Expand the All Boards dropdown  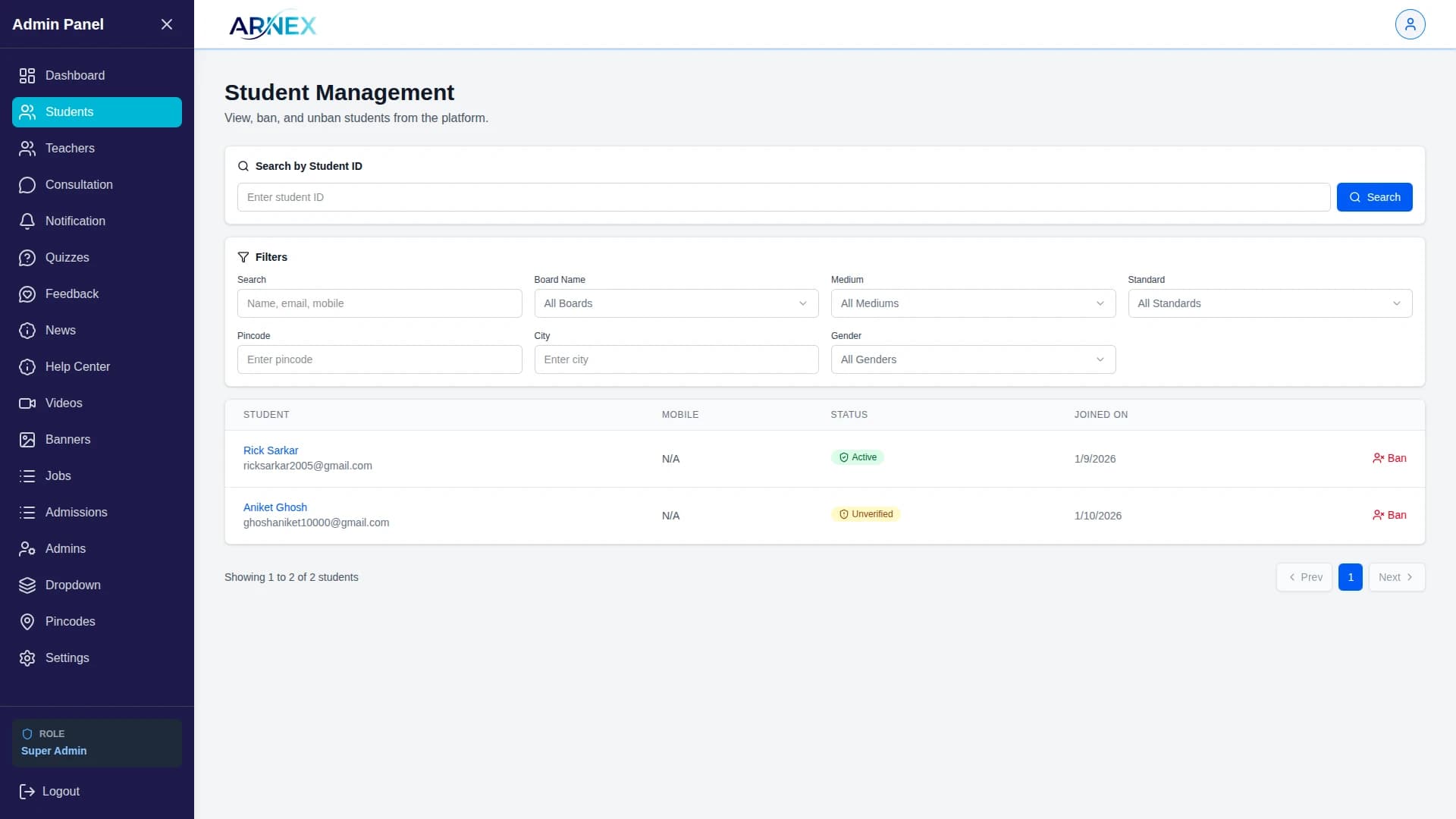pos(676,303)
